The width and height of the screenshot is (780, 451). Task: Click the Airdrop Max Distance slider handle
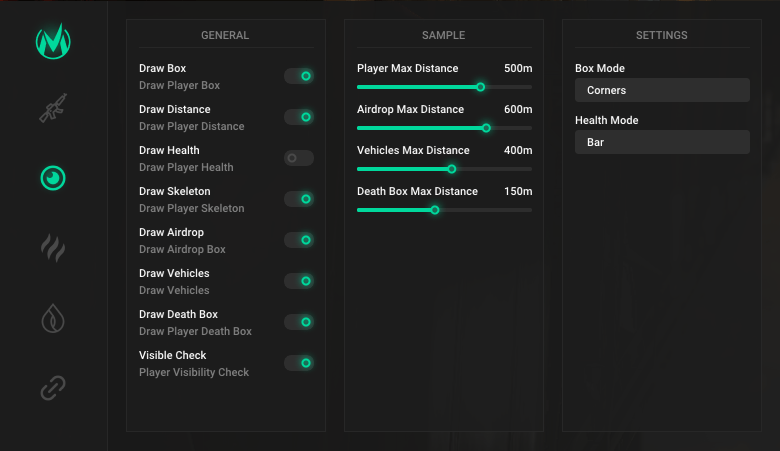(486, 128)
